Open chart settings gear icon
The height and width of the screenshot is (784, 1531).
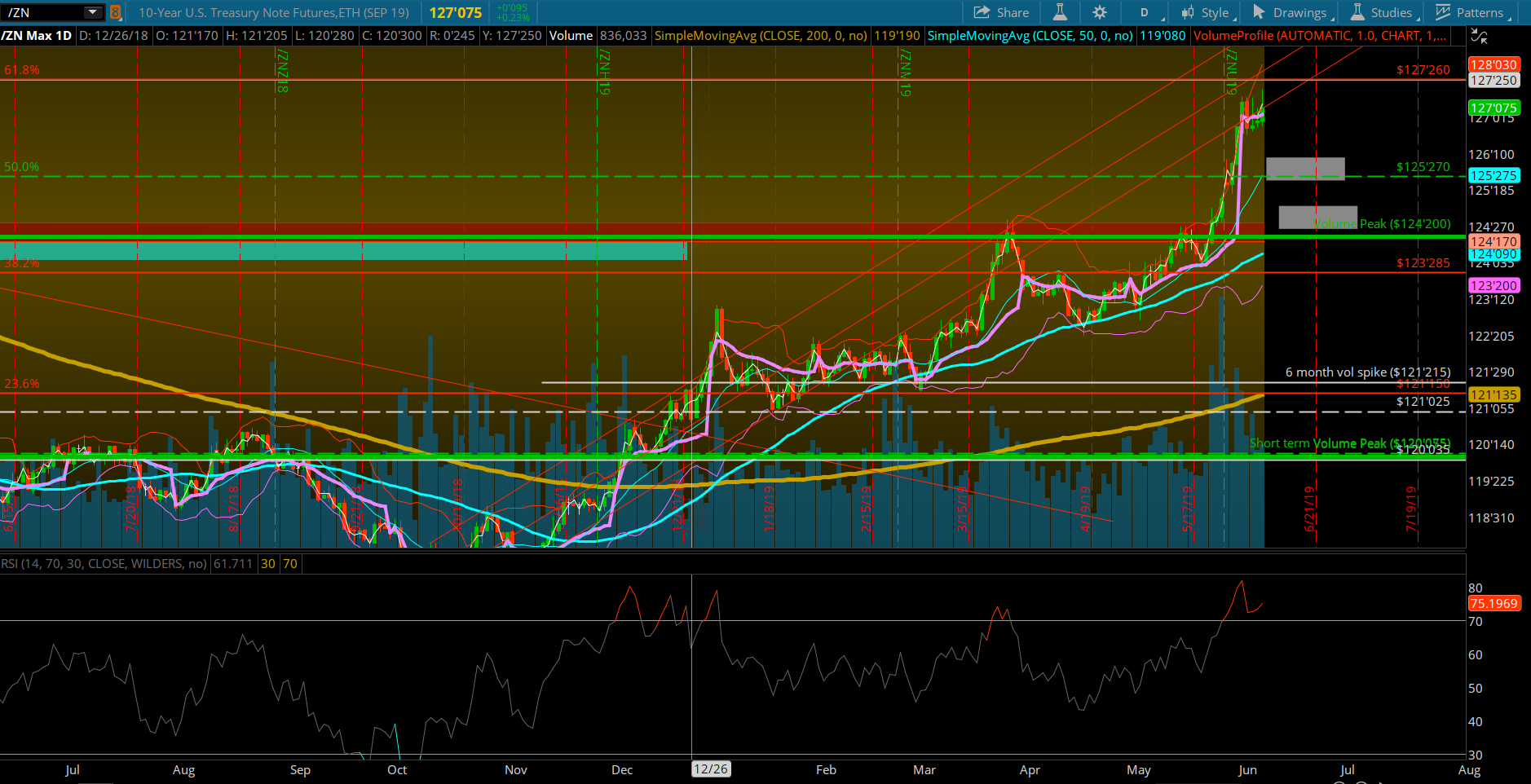coord(1100,12)
